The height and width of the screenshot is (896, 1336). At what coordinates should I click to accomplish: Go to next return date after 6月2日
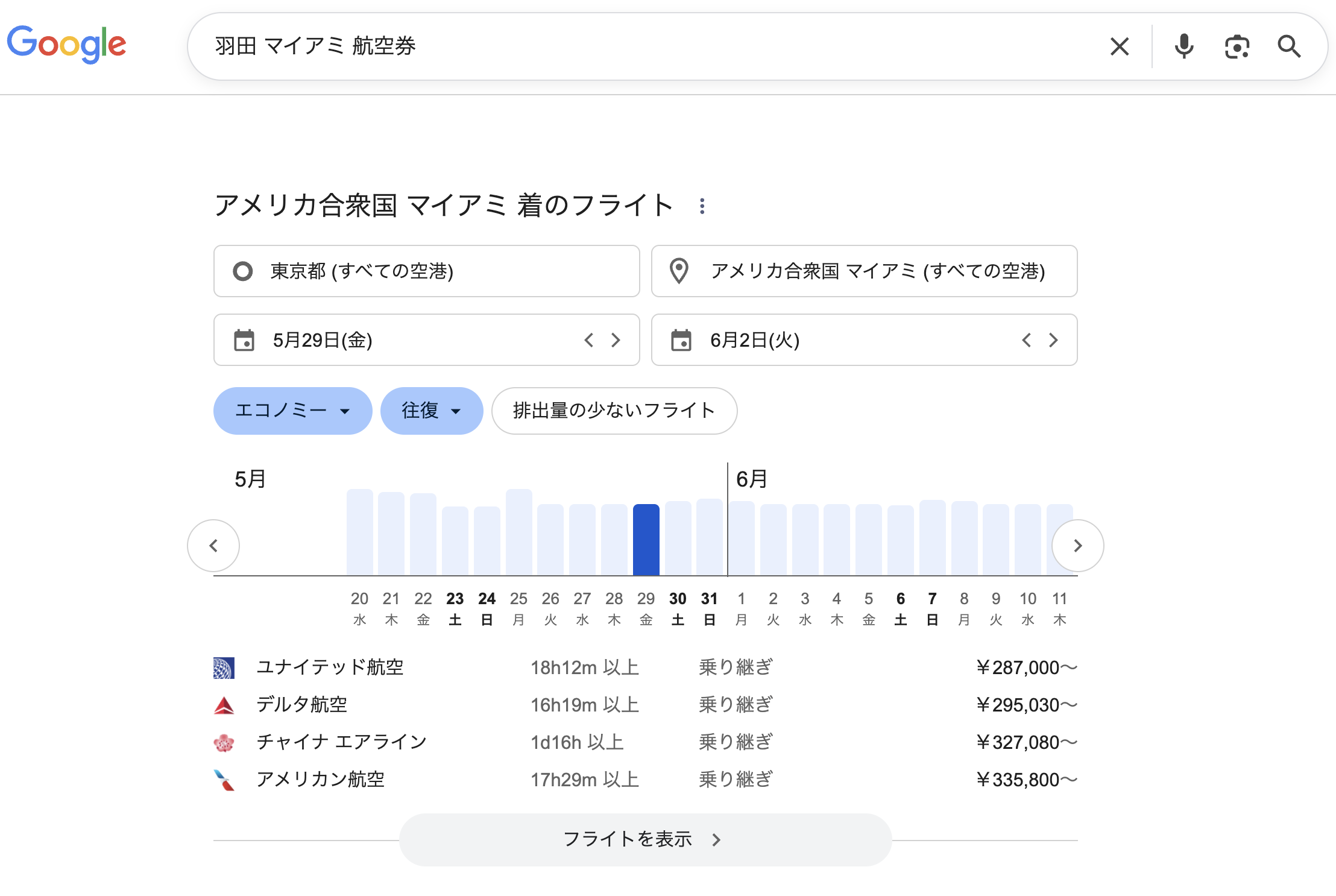[x=1053, y=340]
